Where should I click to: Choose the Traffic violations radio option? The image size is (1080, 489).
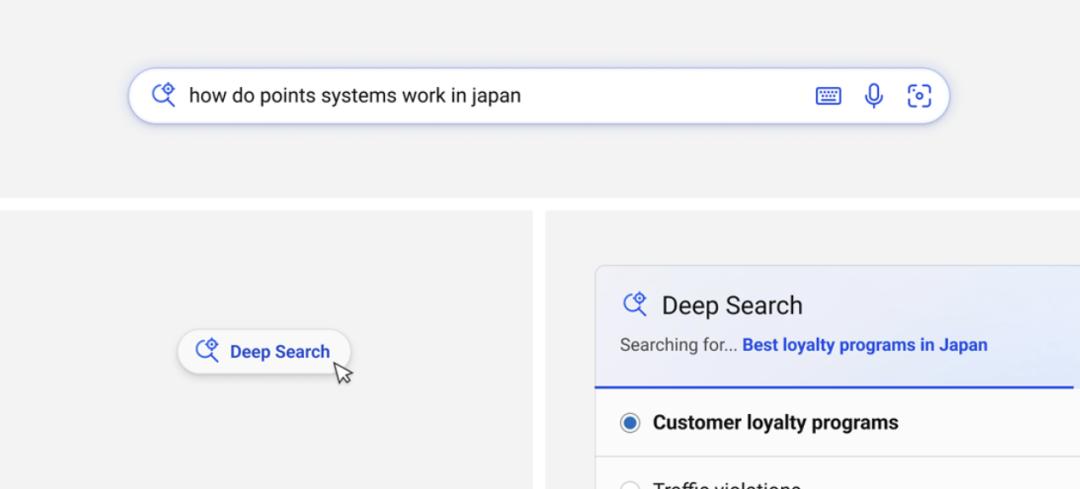coord(630,486)
